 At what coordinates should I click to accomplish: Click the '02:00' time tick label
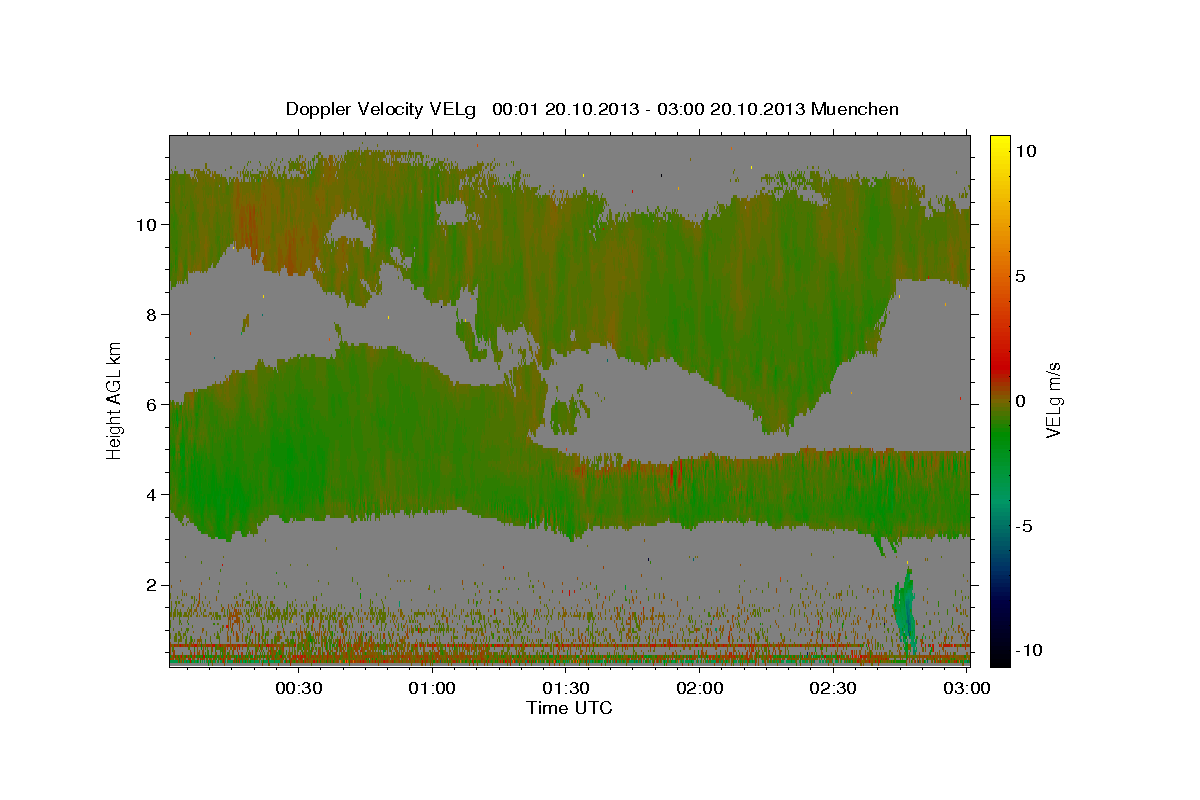click(x=700, y=688)
